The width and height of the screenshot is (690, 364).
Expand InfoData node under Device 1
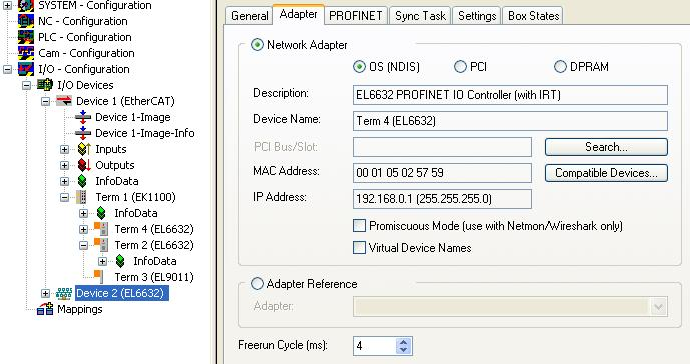[x=65, y=181]
